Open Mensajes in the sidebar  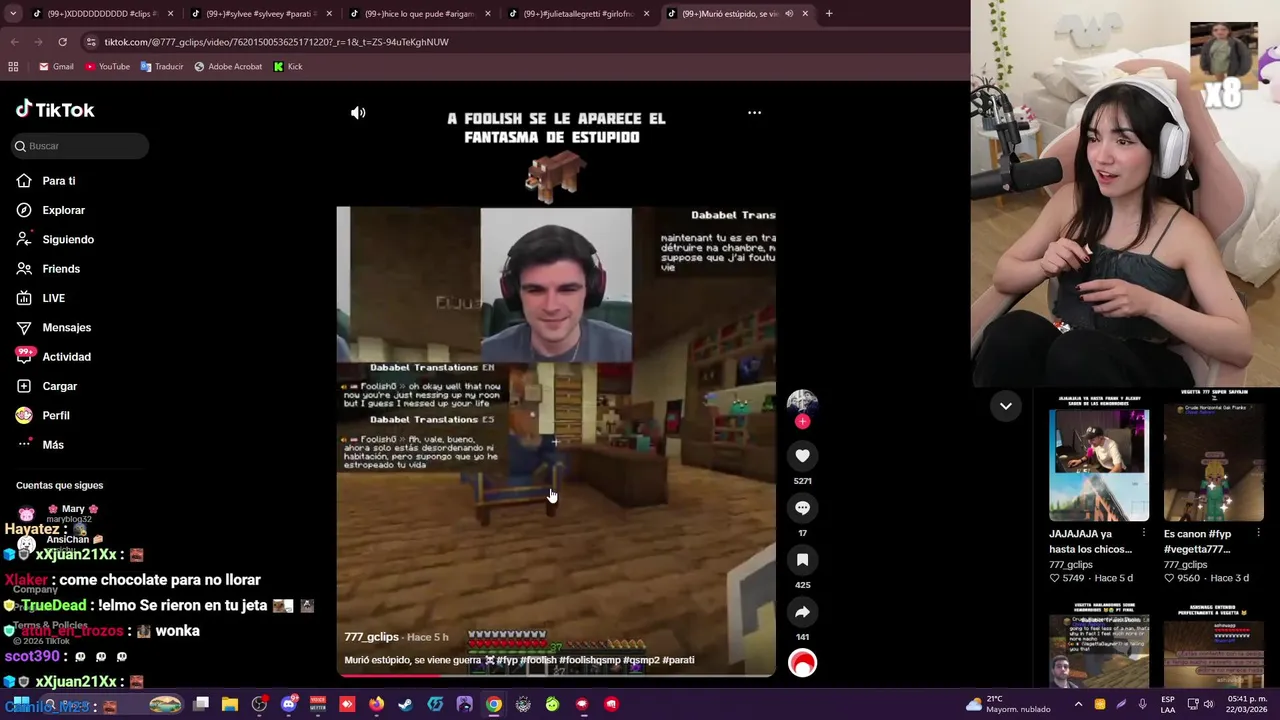[x=66, y=327]
